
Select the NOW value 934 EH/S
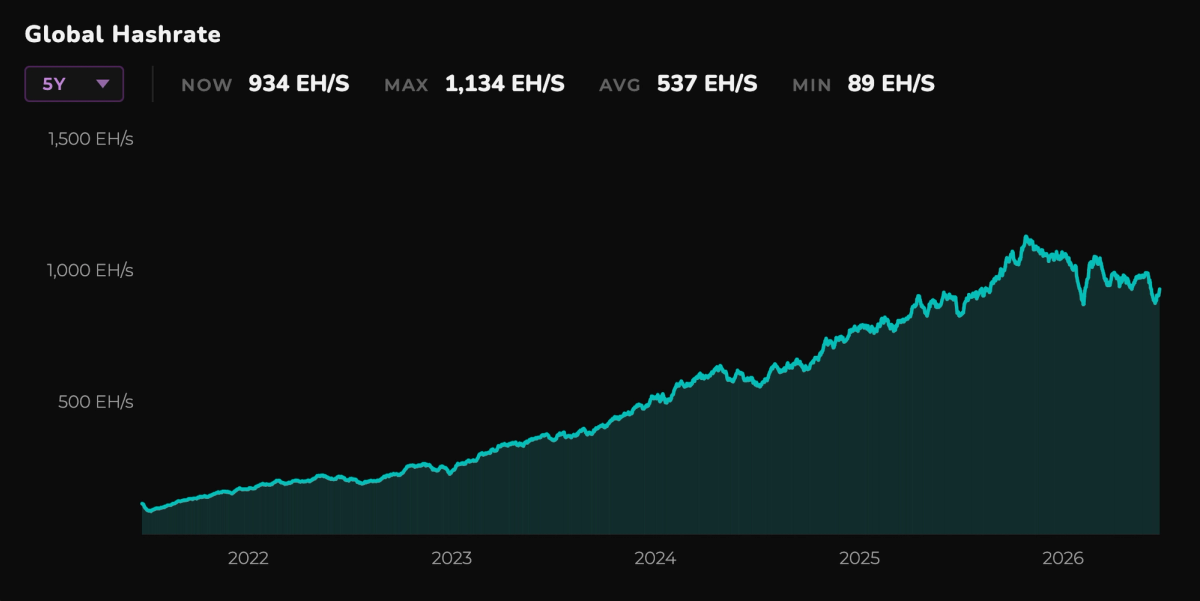299,84
